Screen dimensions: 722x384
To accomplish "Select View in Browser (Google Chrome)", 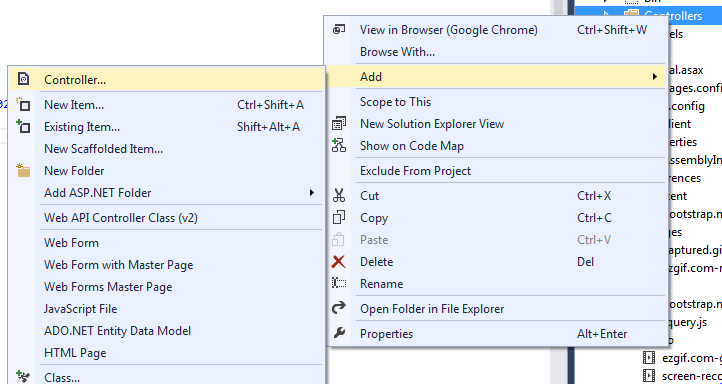I will [496, 30].
